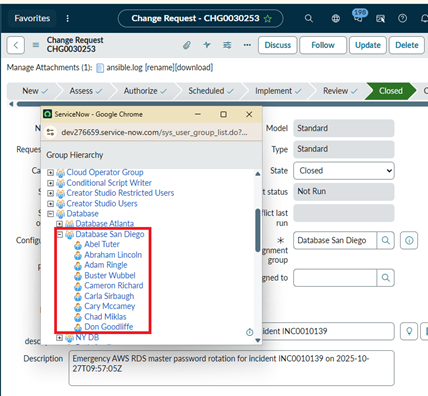Click the paperclip manage attachments icon
The height and width of the screenshot is (396, 428).
point(187,45)
